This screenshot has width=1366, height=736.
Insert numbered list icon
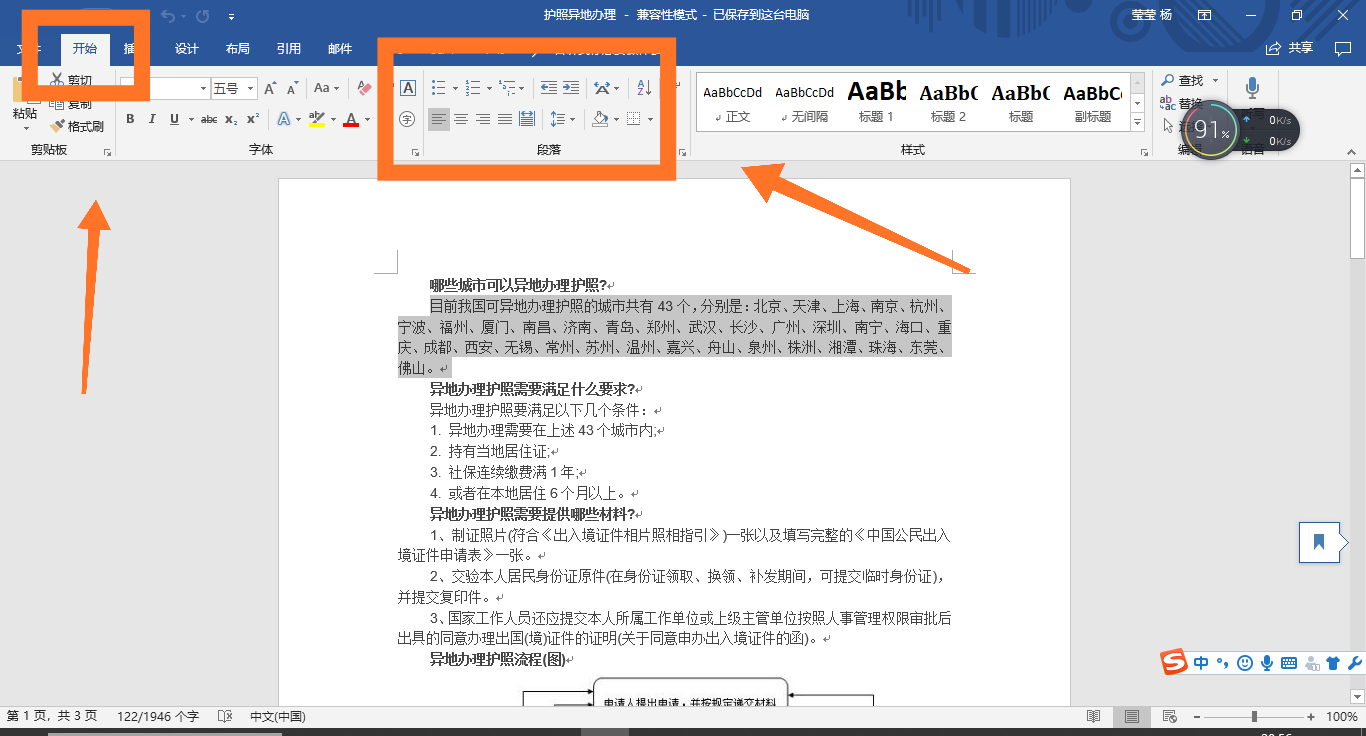(x=474, y=89)
